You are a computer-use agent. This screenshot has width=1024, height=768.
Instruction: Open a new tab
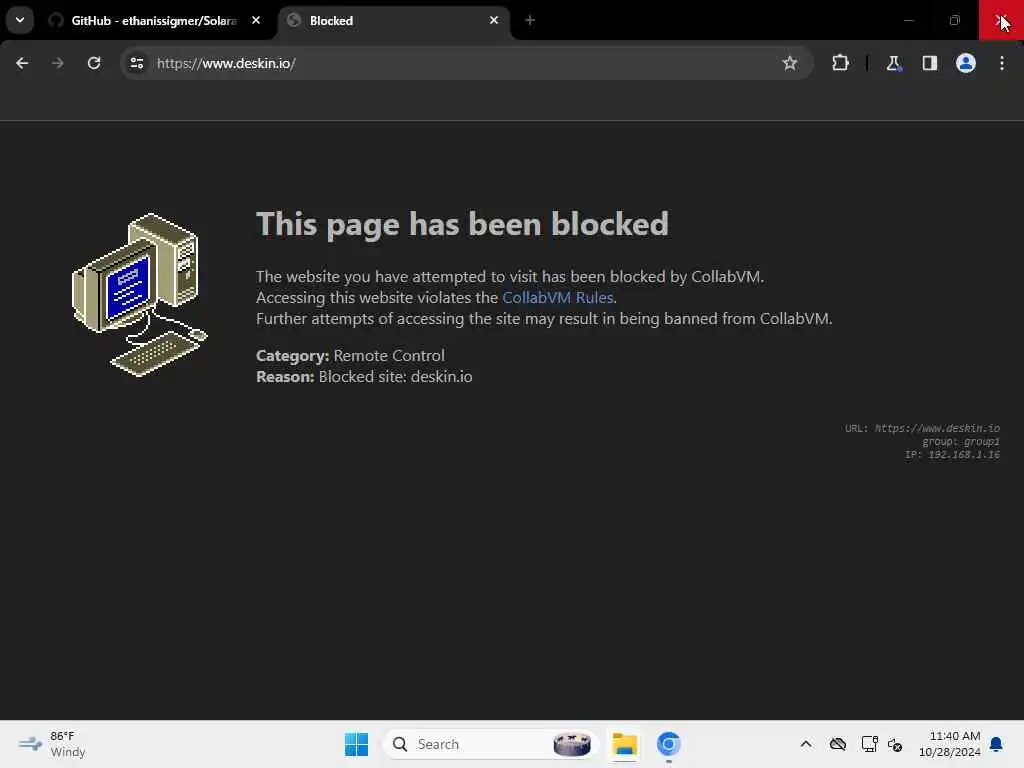(530, 21)
